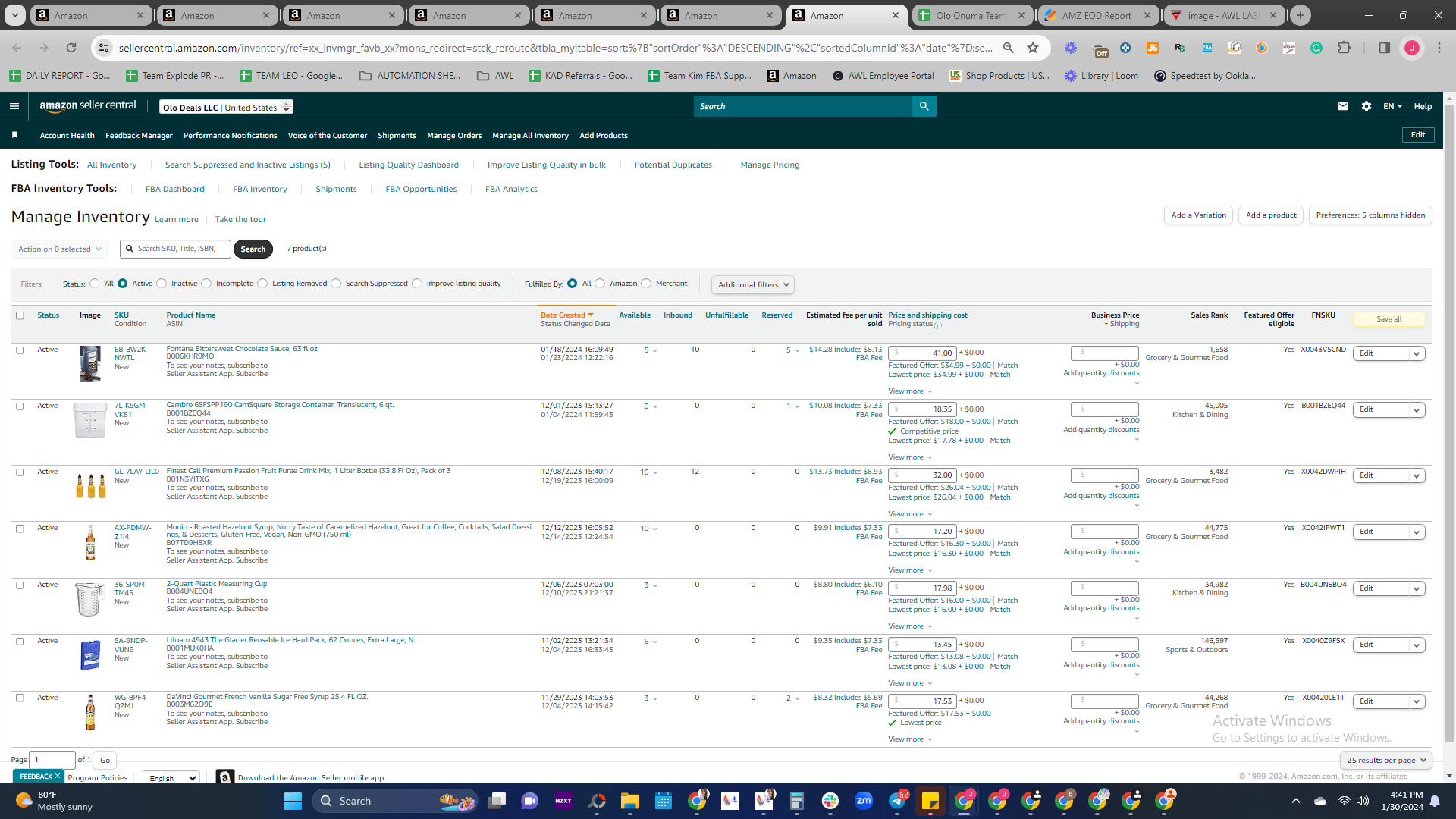Click the Fontana Chocolate Sauce product image

[x=90, y=363]
